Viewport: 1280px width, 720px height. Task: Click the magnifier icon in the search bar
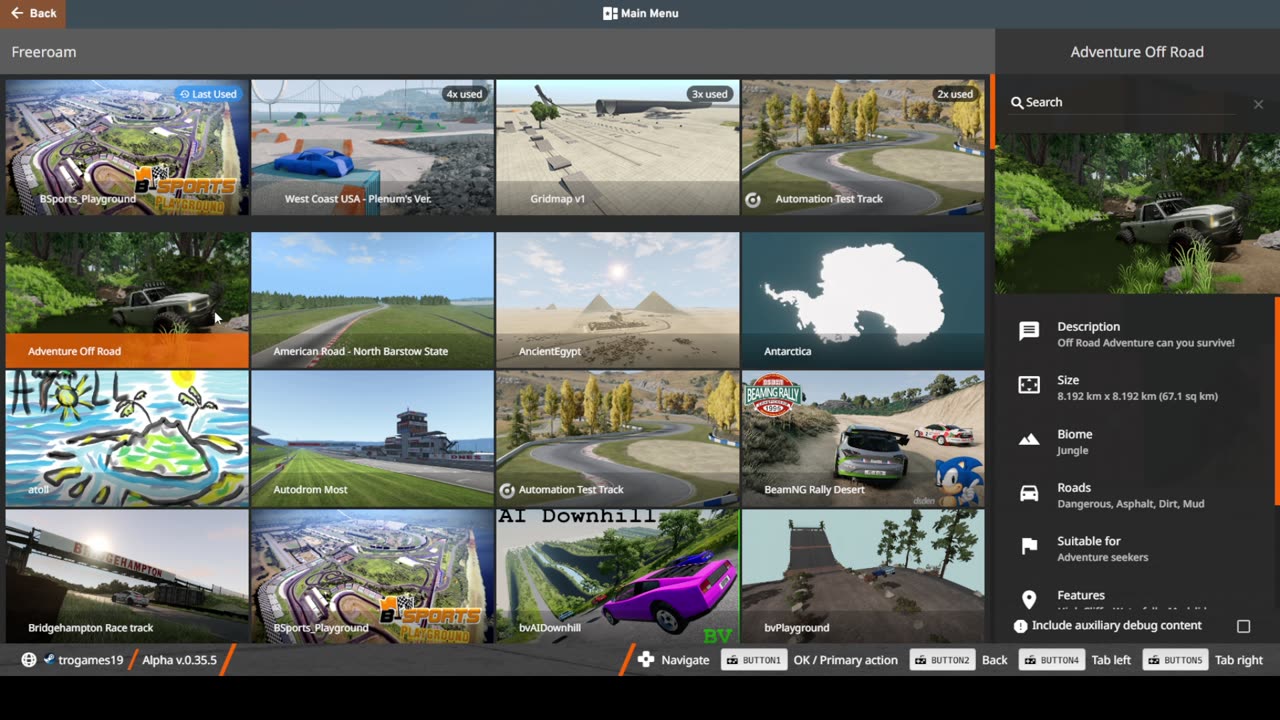pos(1017,103)
